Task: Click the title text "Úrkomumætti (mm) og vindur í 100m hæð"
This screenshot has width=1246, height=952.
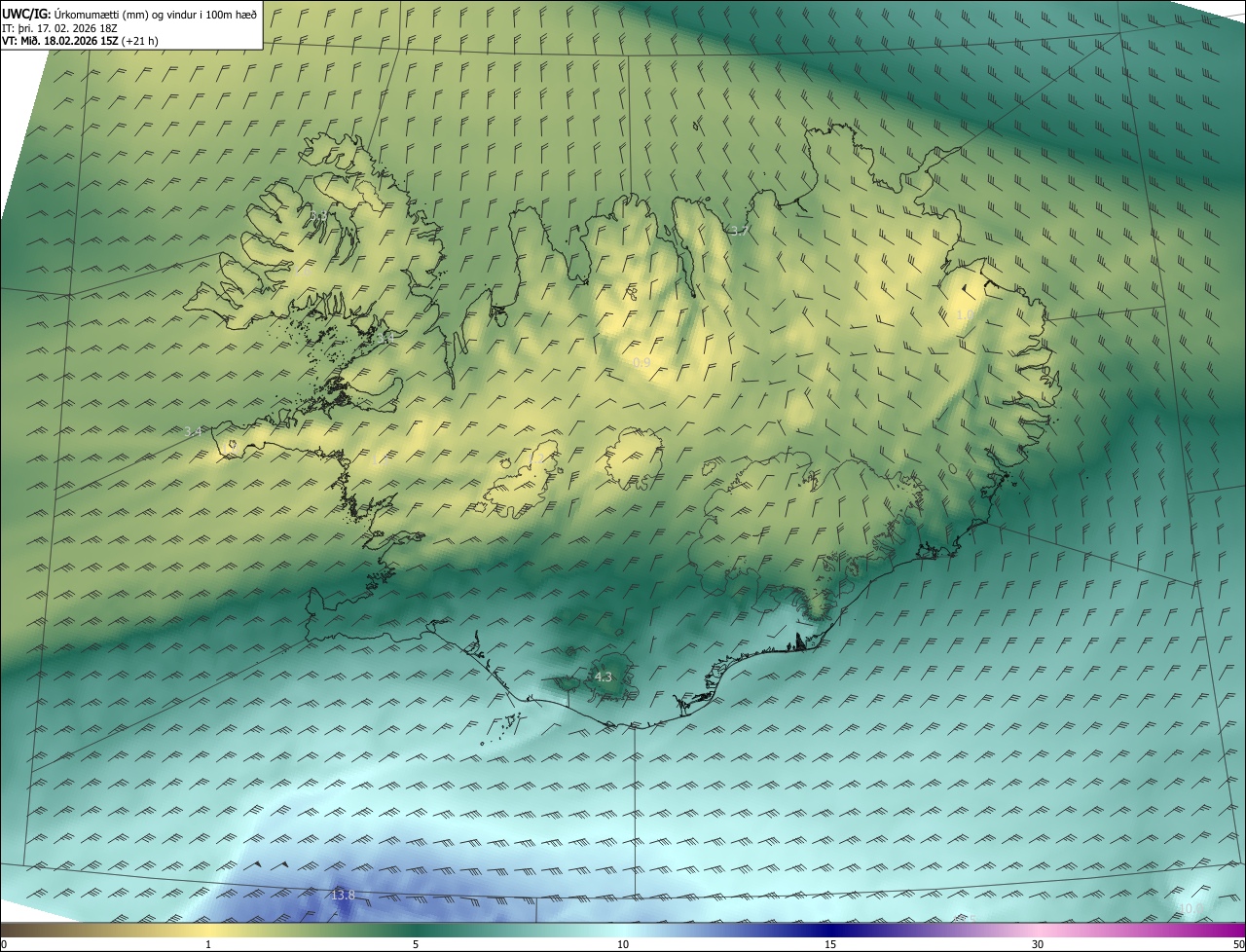Action: (156, 14)
